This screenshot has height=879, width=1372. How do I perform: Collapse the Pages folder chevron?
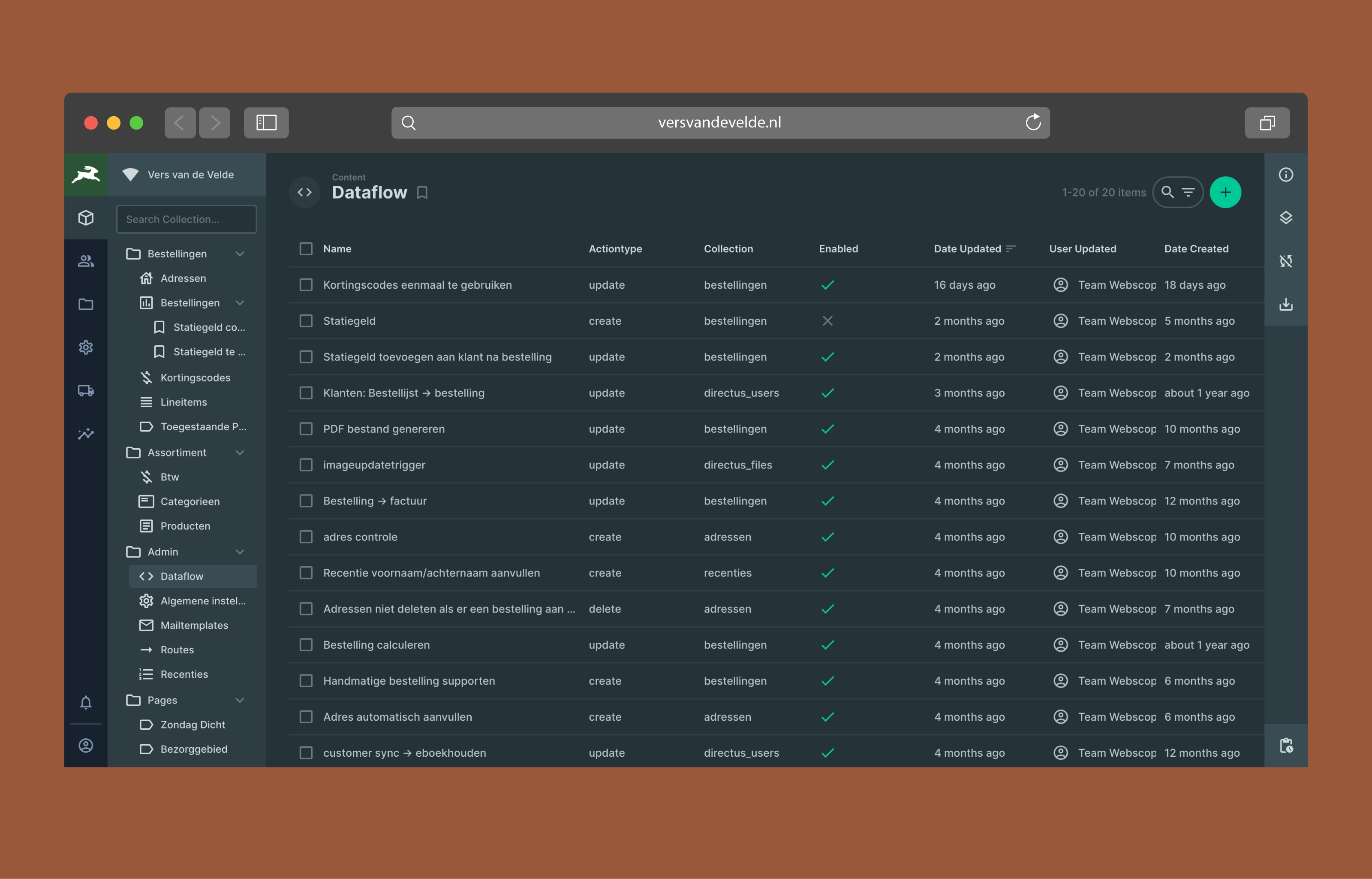tap(240, 701)
